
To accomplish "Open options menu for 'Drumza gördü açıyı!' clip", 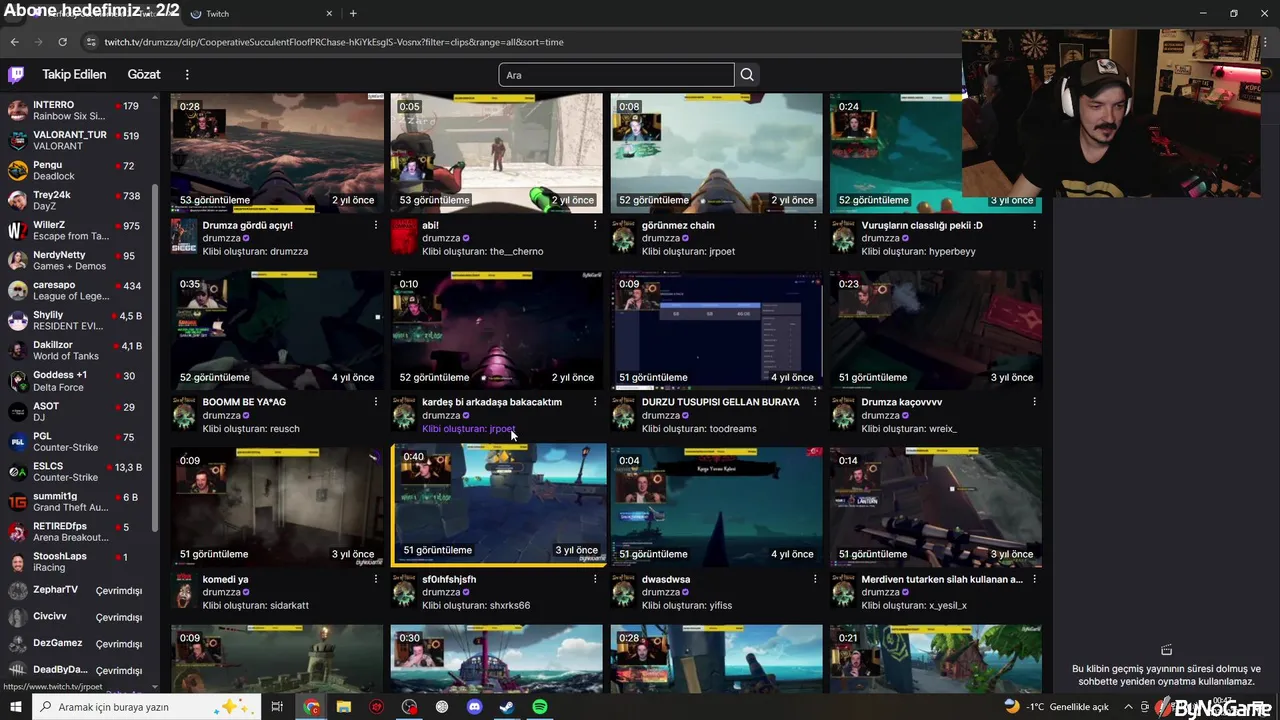I will coord(376,225).
